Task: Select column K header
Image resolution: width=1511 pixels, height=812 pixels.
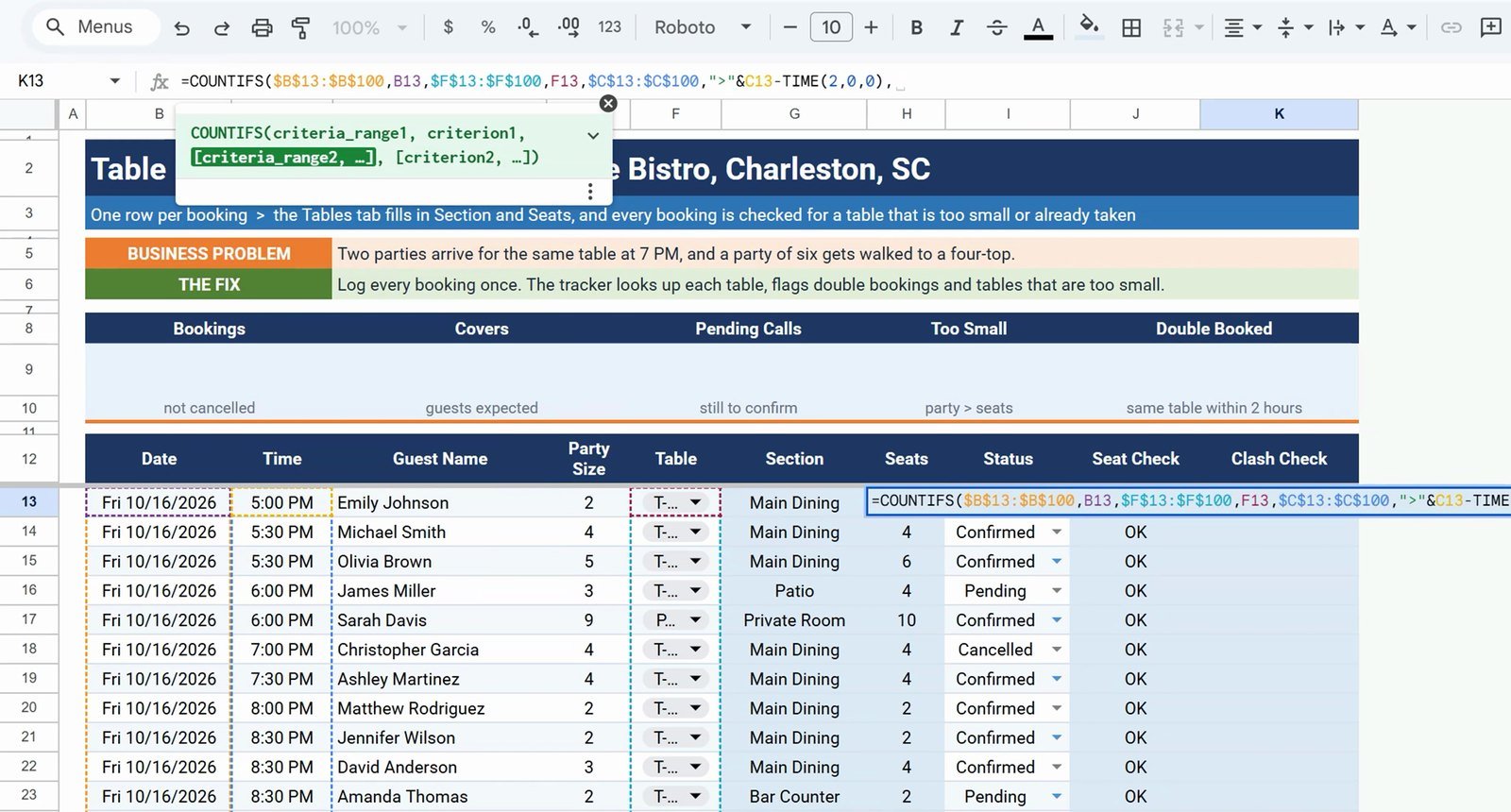Action: pyautogui.click(x=1279, y=114)
